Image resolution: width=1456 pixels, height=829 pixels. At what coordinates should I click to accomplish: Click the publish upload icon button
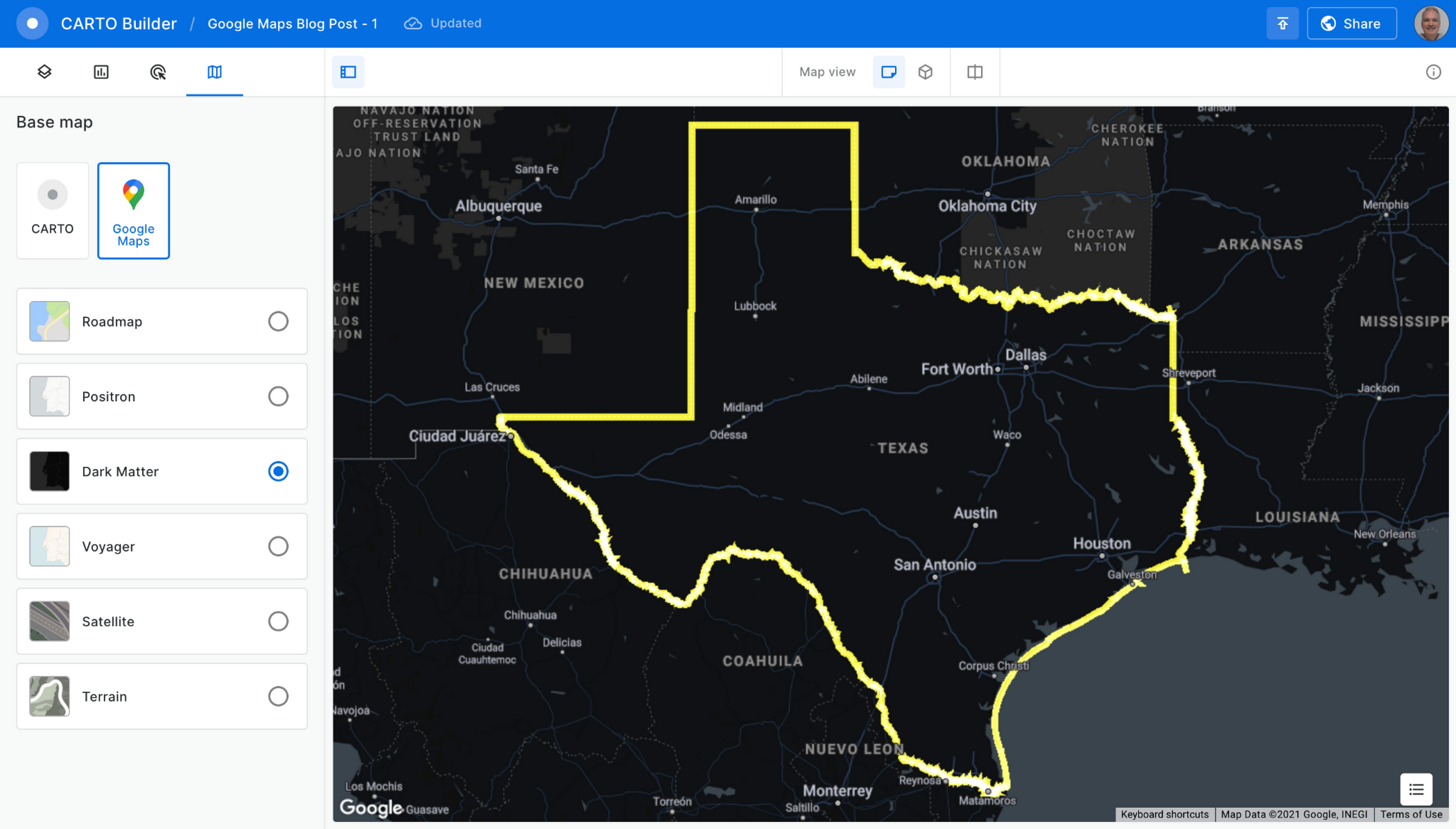pyautogui.click(x=1283, y=24)
